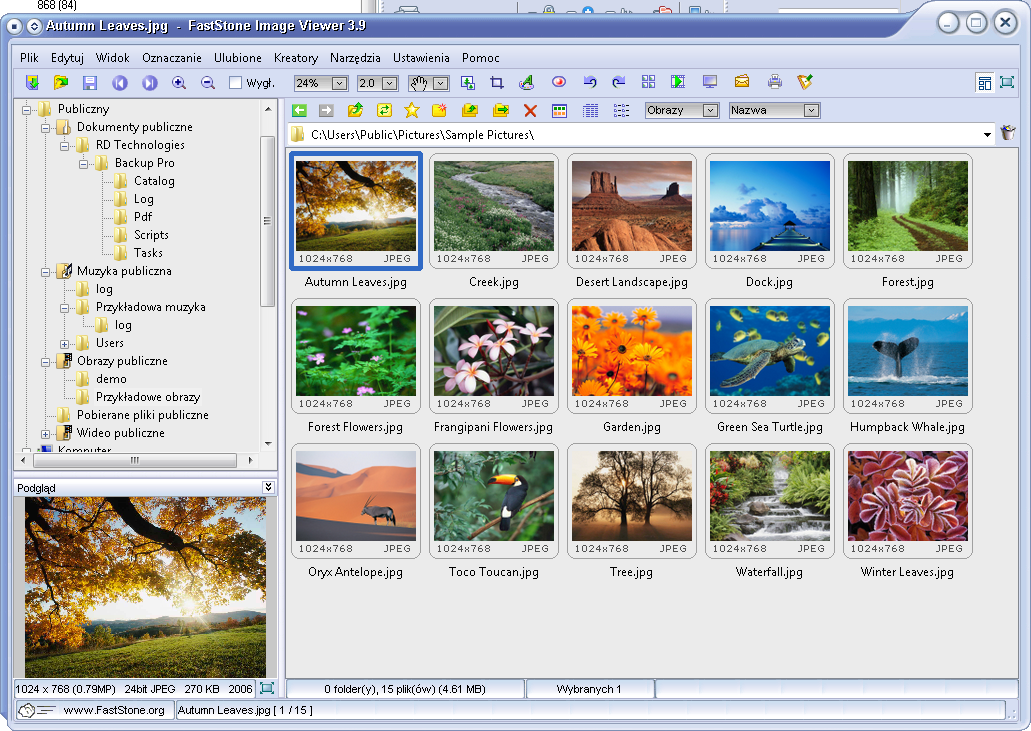Select Pobierane pliki publiczne folder
Screen dimensions: 1031x731
[x=143, y=415]
